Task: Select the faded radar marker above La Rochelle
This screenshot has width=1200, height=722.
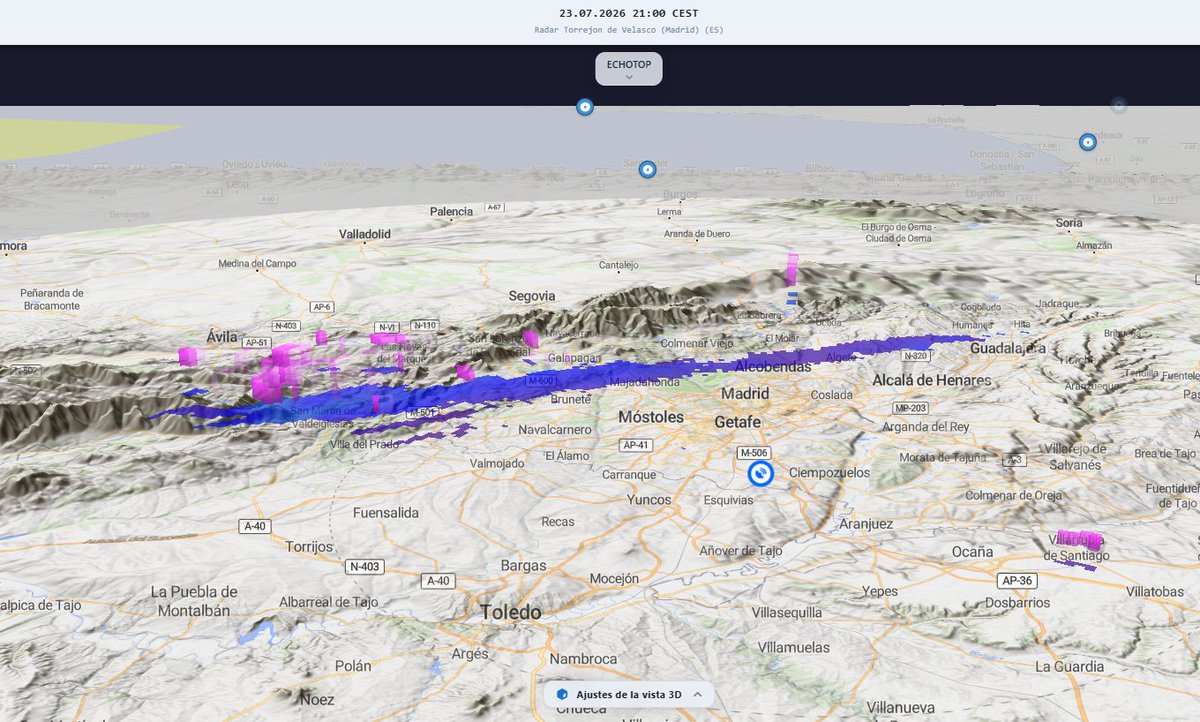Action: coord(1119,104)
